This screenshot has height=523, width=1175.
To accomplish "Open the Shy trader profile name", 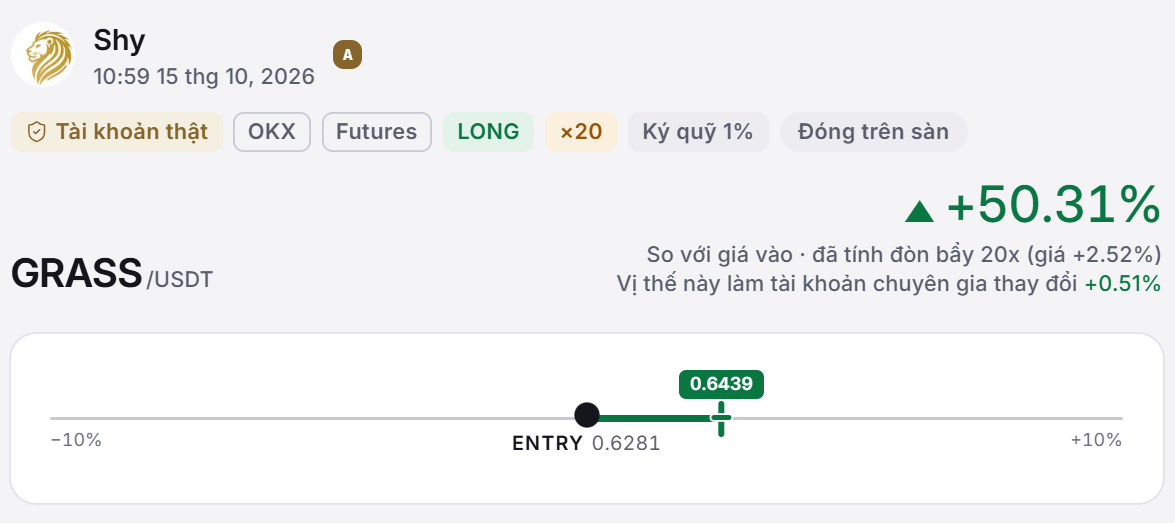I will (x=119, y=40).
